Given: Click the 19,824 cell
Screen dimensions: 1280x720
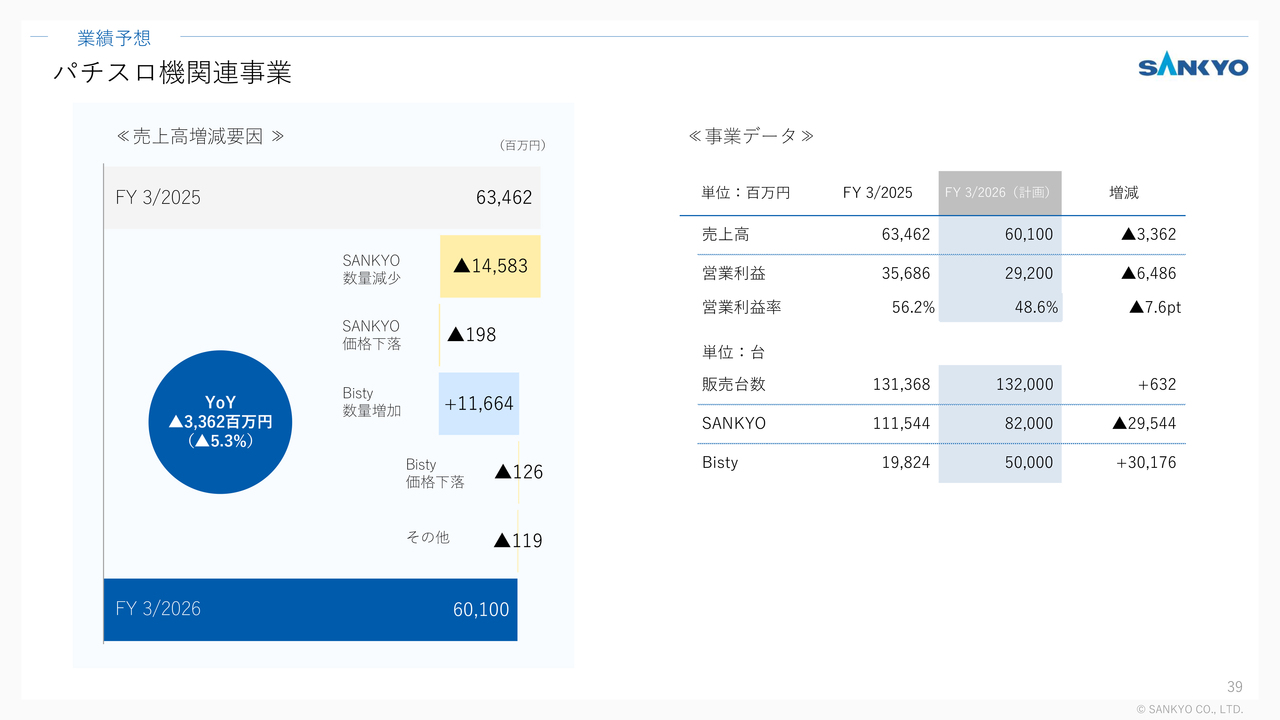Looking at the screenshot, I should coord(906,462).
